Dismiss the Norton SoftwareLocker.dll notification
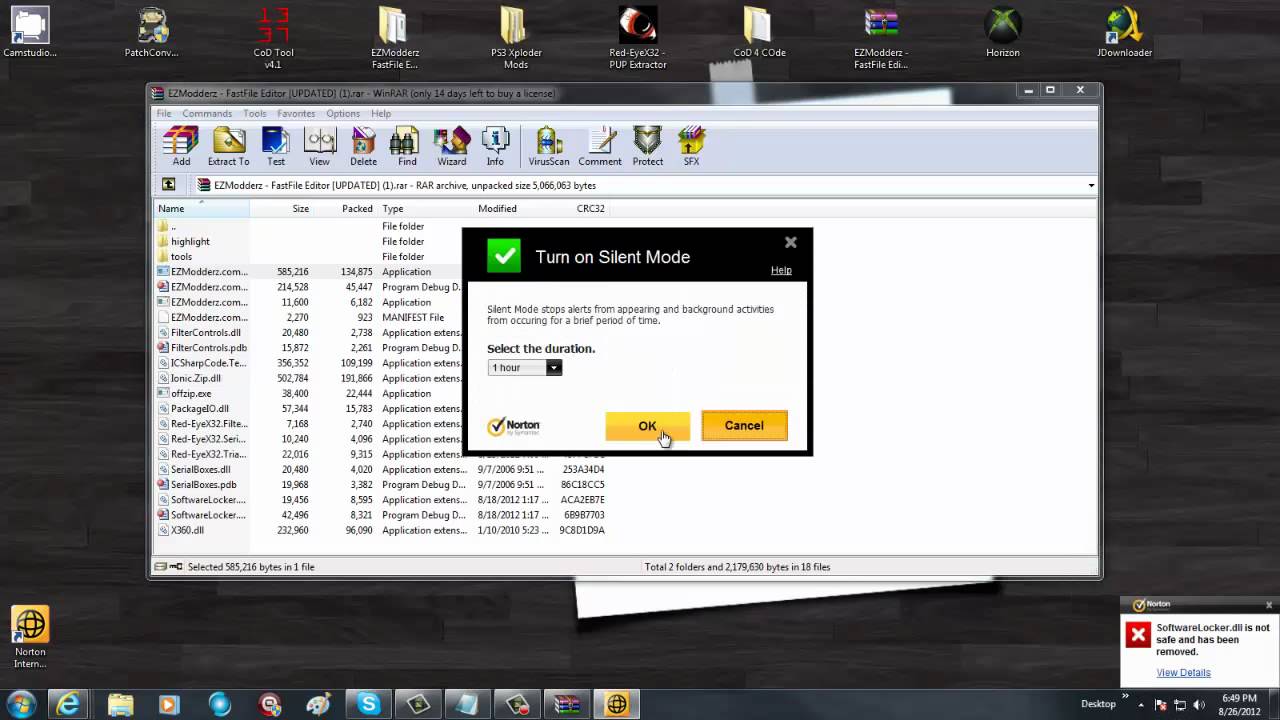The height and width of the screenshot is (720, 1280). 1269,605
